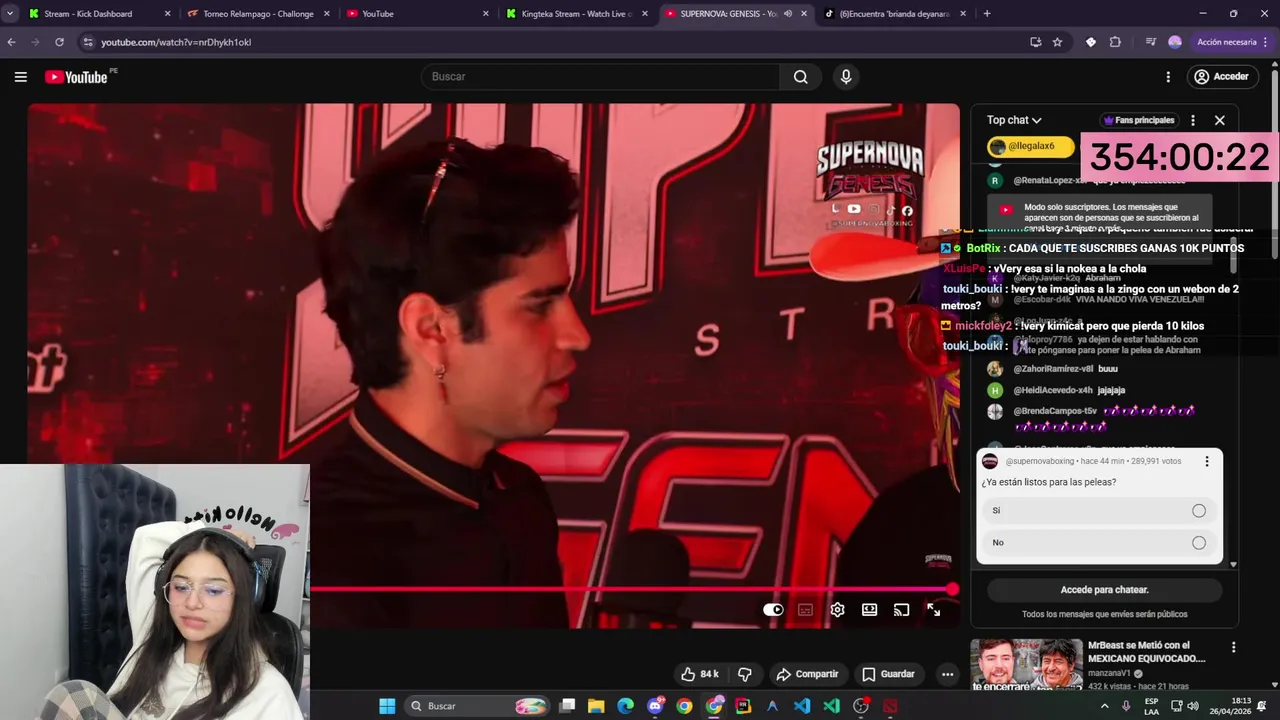Open media control icon in browser toolbar
This screenshot has height=720, width=1280.
1151,42
